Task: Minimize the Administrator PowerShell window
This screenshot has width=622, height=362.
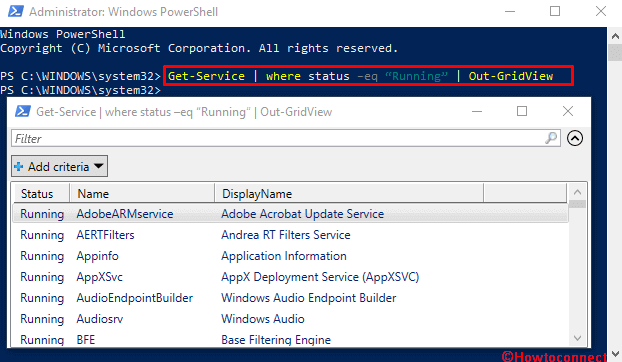Action: [x=510, y=11]
